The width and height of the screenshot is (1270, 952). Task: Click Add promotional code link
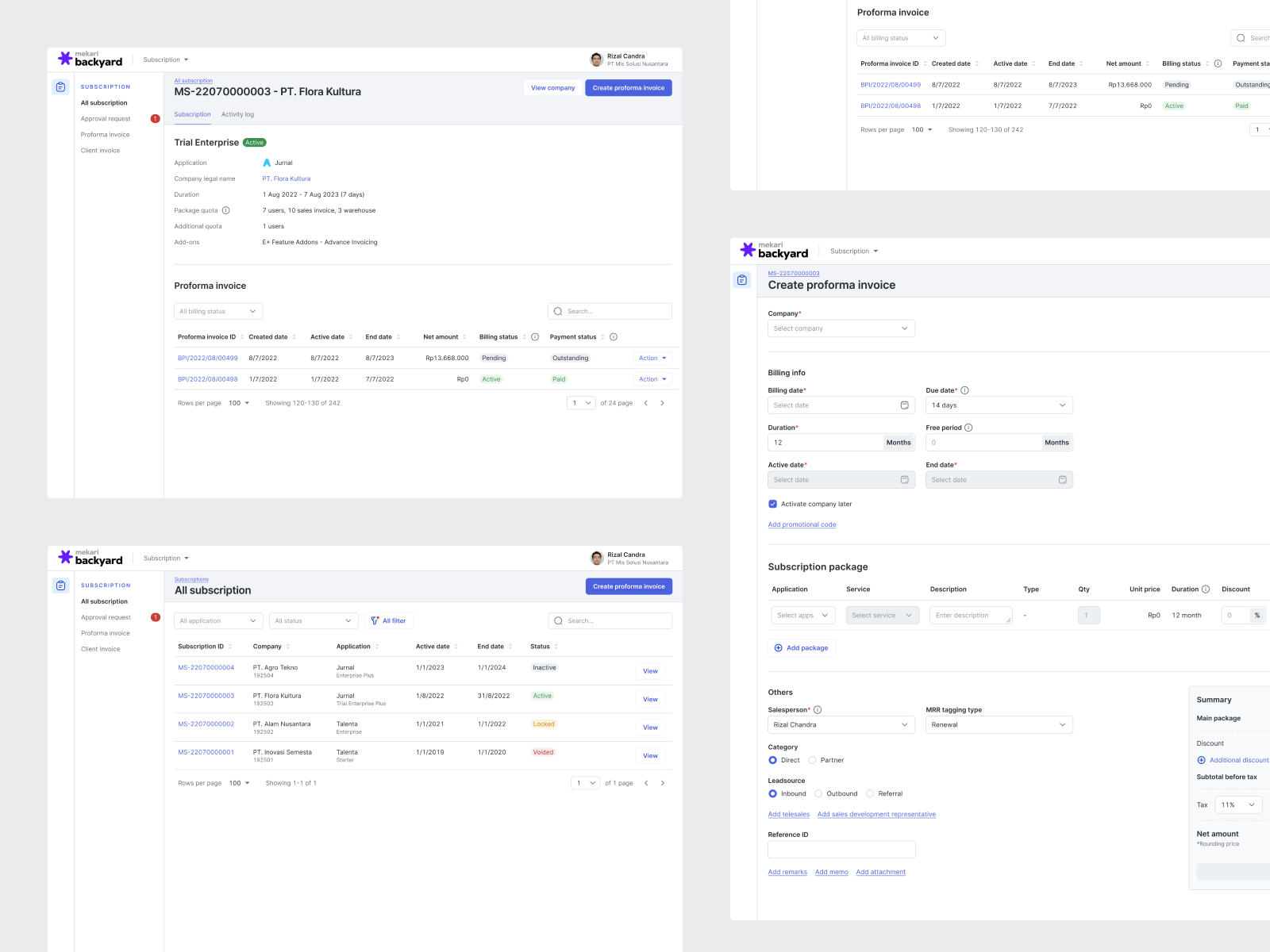pos(802,524)
